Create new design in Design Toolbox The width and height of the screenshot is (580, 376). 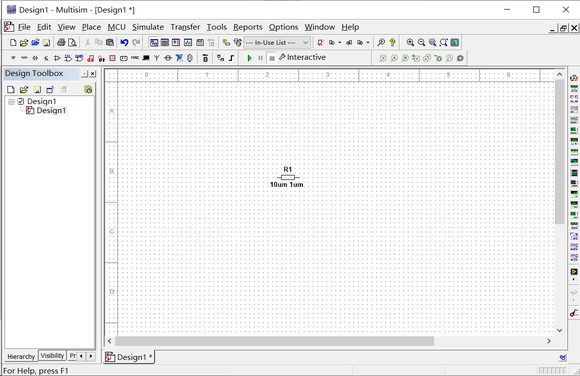(x=11, y=90)
